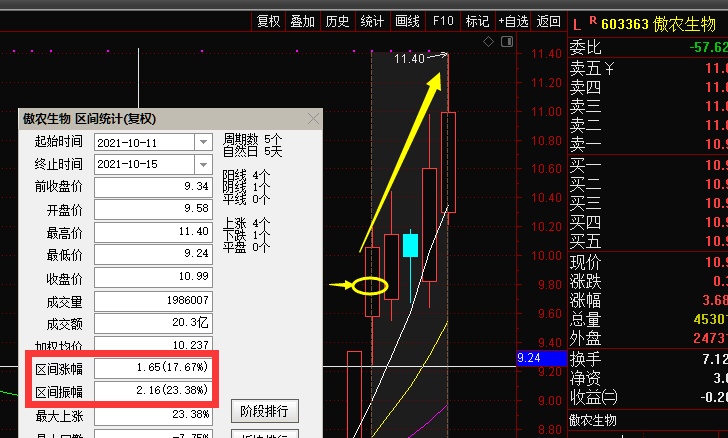
Task: Click the 涨幅 row in quote panel
Action: 648,301
